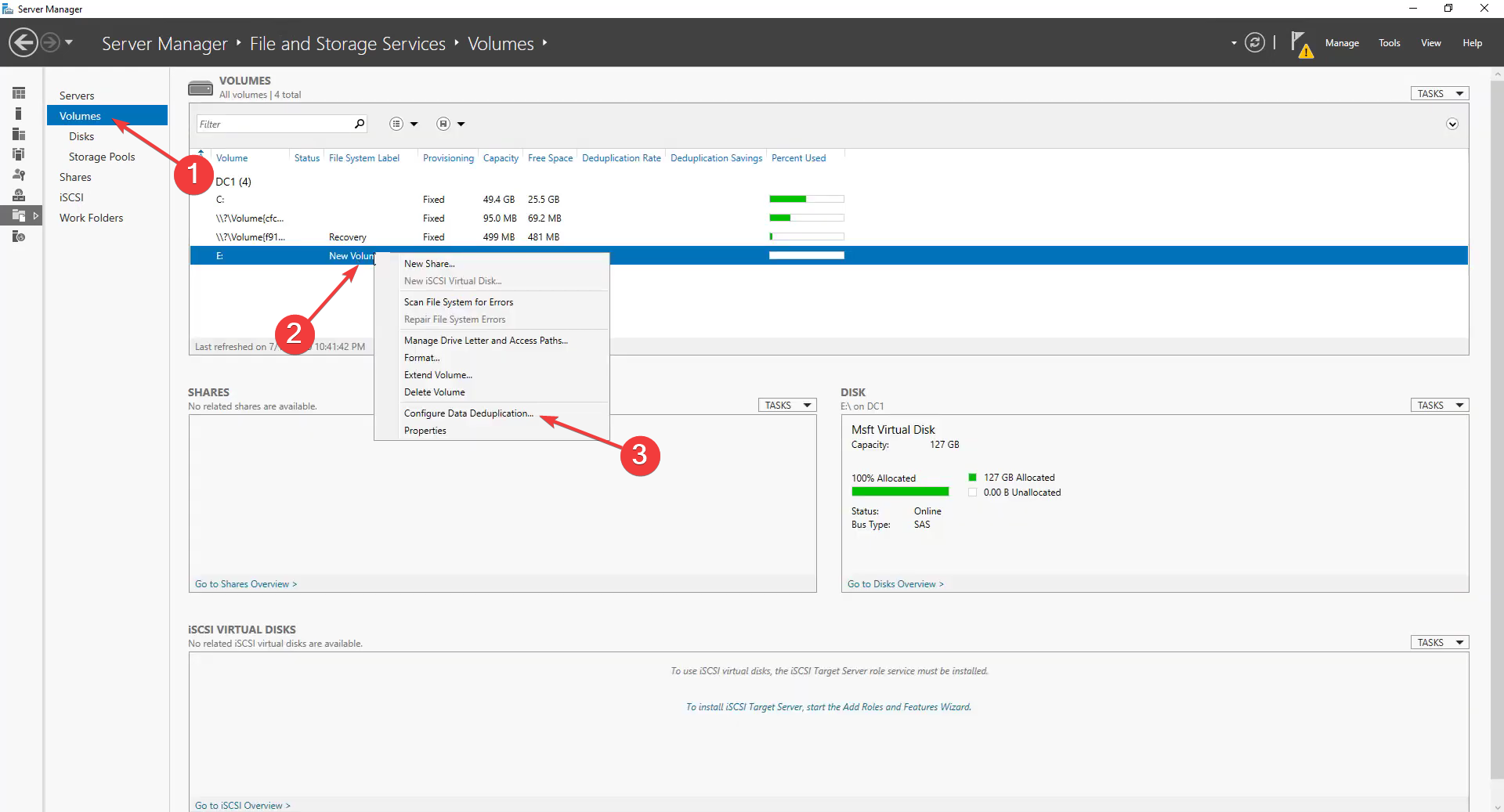1504x812 pixels.
Task: Follow the Go to Disks Overview link
Action: (x=895, y=584)
